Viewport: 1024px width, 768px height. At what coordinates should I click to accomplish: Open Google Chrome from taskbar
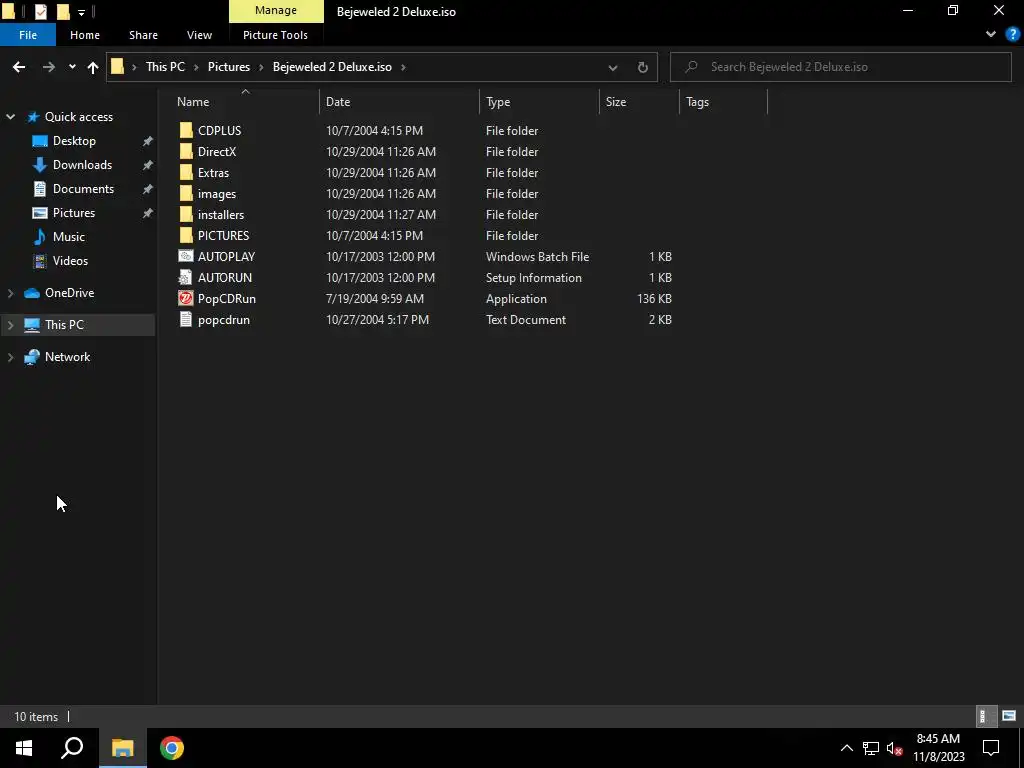(x=172, y=748)
